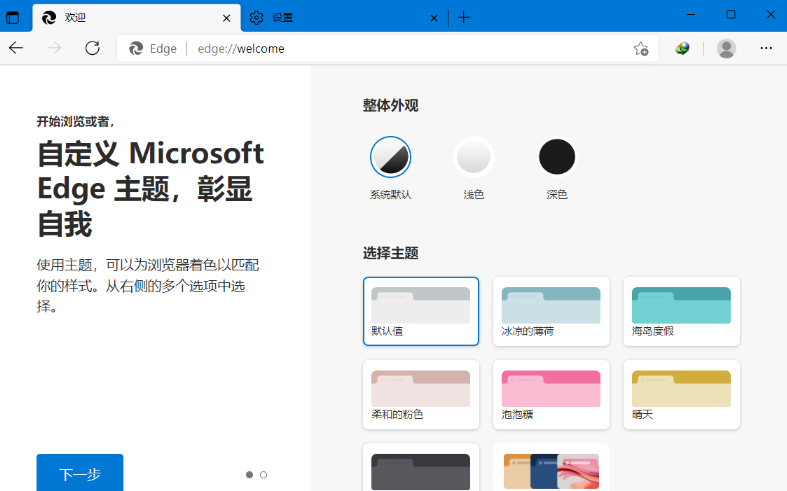Refresh the welcome page
Viewport: 787px width, 491px height.
coord(92,48)
